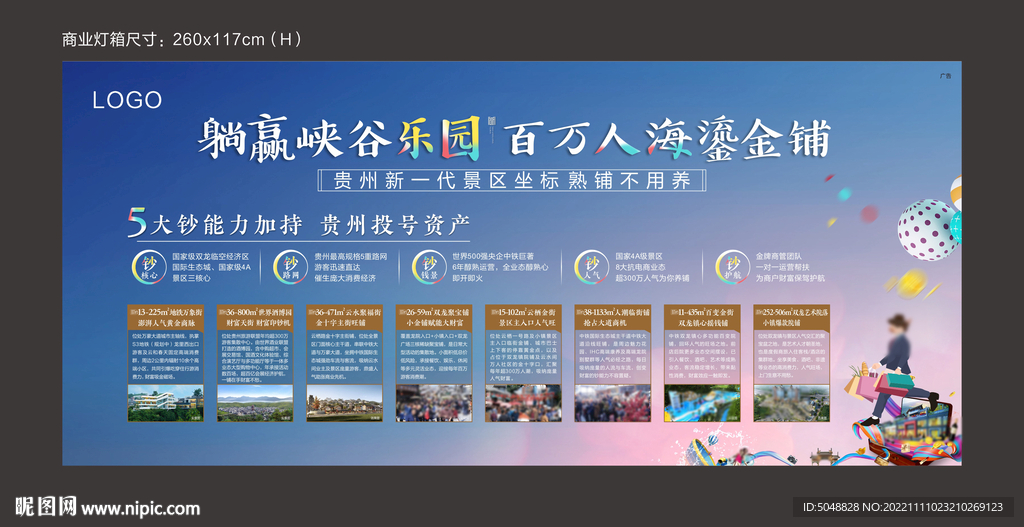Click the 云水聚福街 card description paragraph
The height and width of the screenshot is (527, 1024).
pos(345,357)
